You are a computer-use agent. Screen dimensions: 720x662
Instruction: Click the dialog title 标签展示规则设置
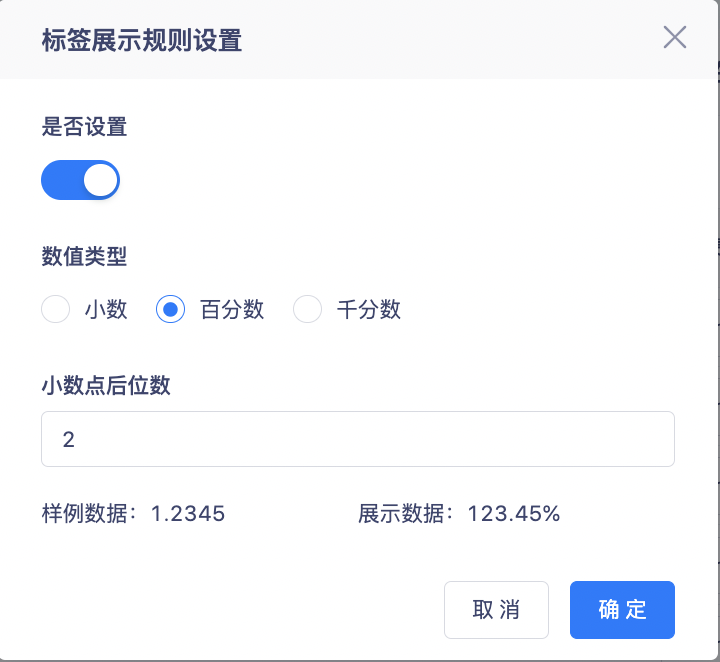(x=141, y=40)
